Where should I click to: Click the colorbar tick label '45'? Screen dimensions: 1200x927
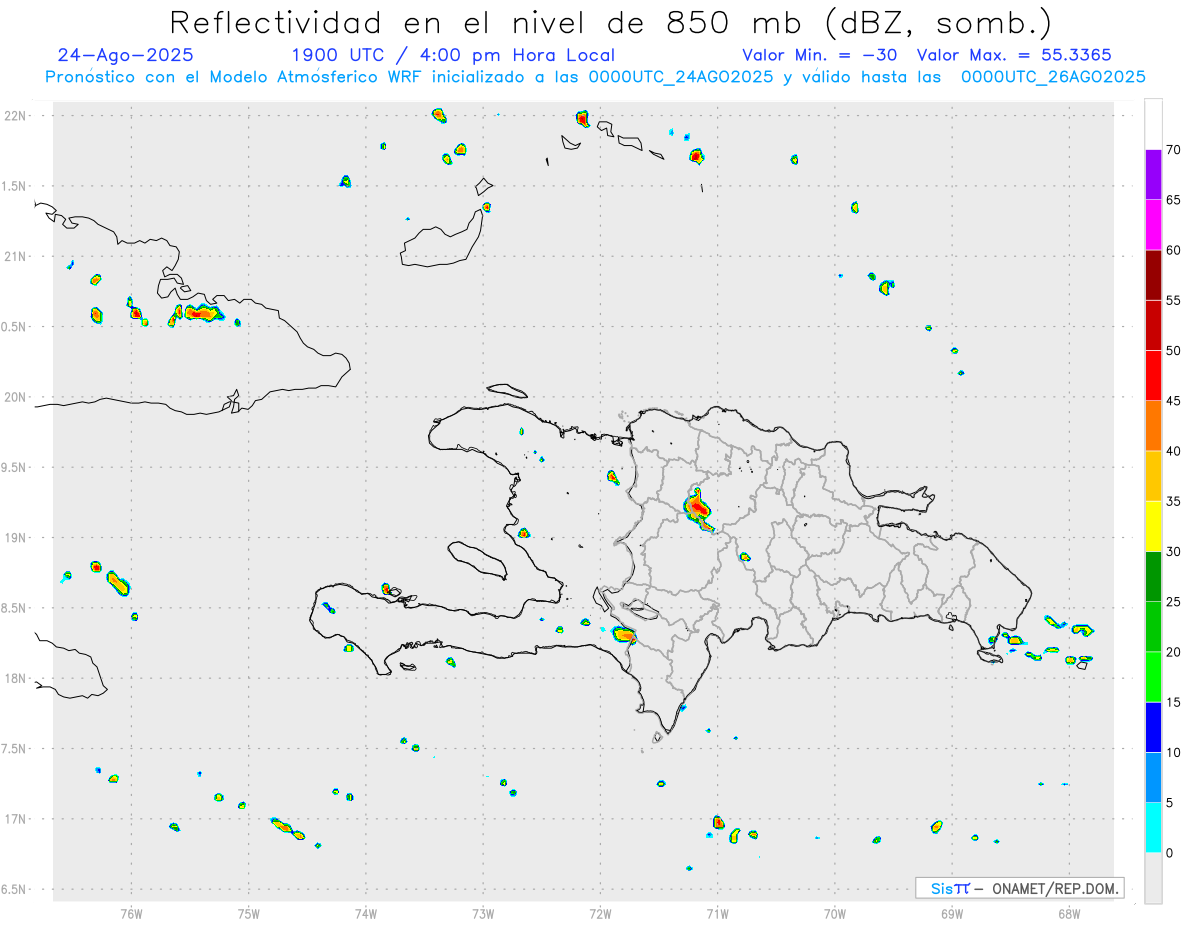click(1173, 401)
